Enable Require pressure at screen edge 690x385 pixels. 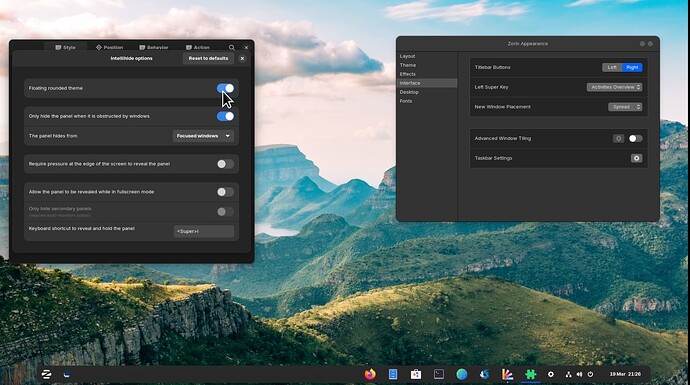tap(225, 164)
